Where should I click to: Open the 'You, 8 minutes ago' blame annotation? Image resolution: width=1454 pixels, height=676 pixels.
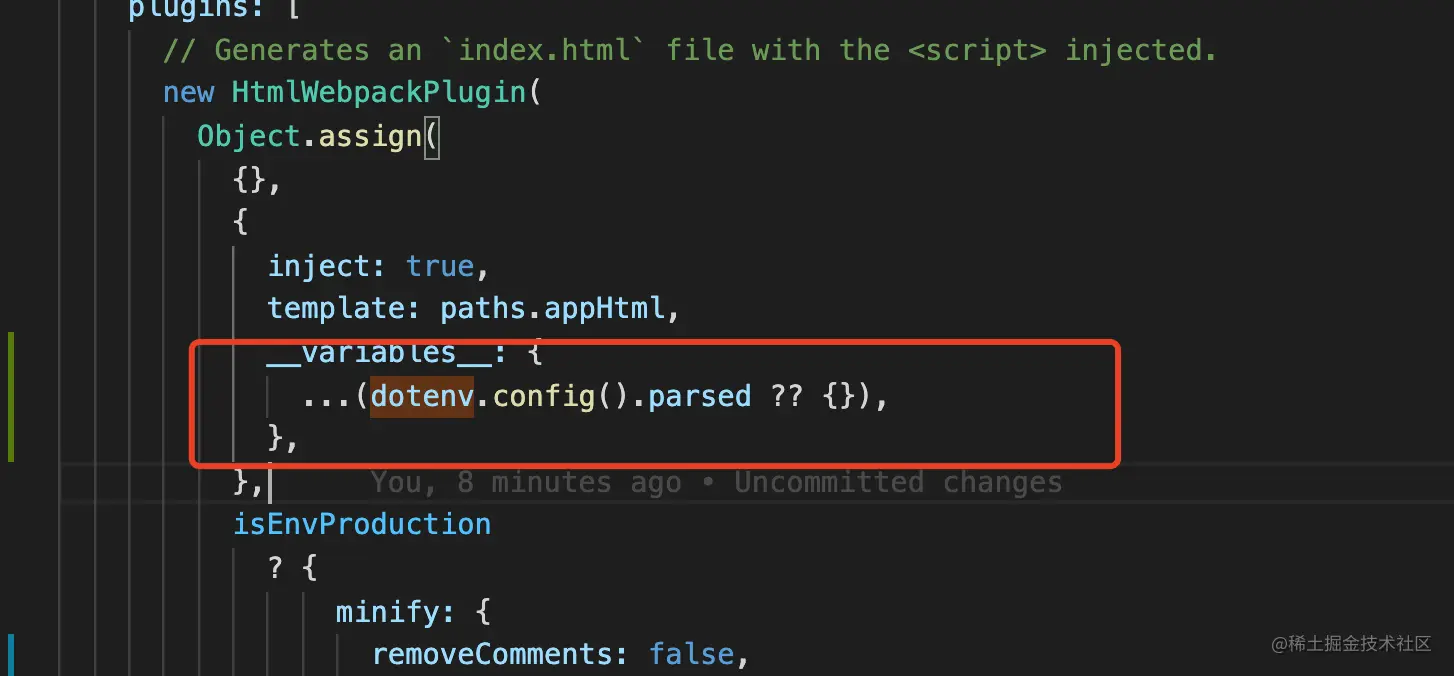click(715, 482)
